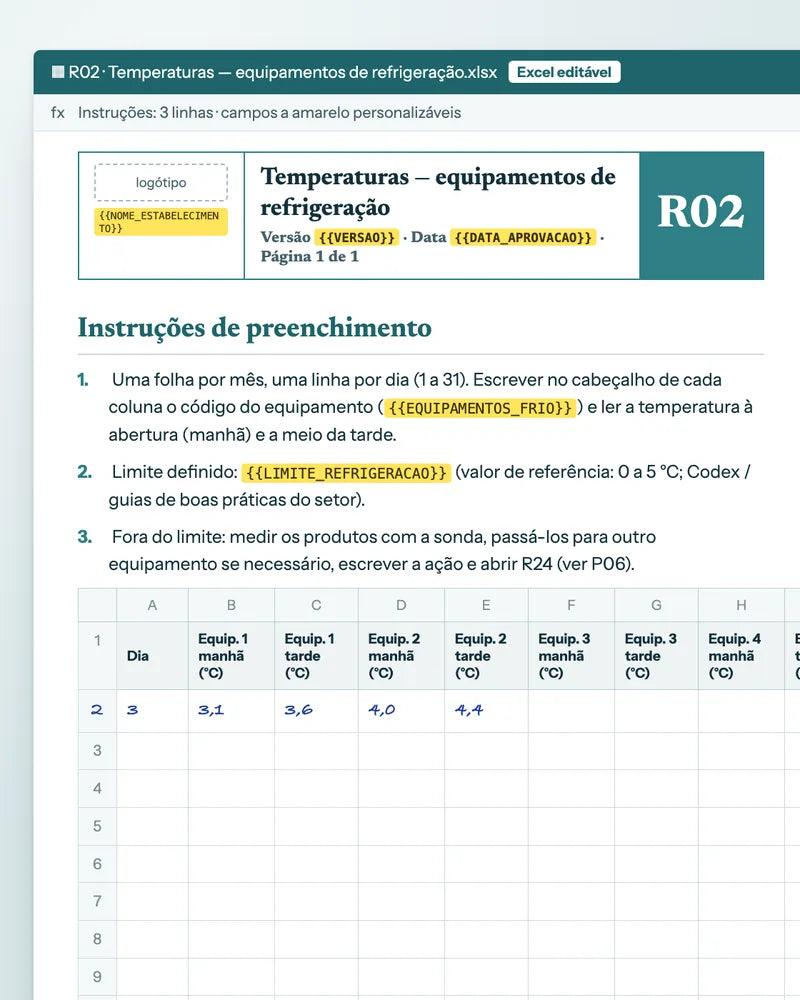Click the 'Equip. 3 manhã (°C)' header cell
The height and width of the screenshot is (1000, 800).
pyautogui.click(x=571, y=656)
